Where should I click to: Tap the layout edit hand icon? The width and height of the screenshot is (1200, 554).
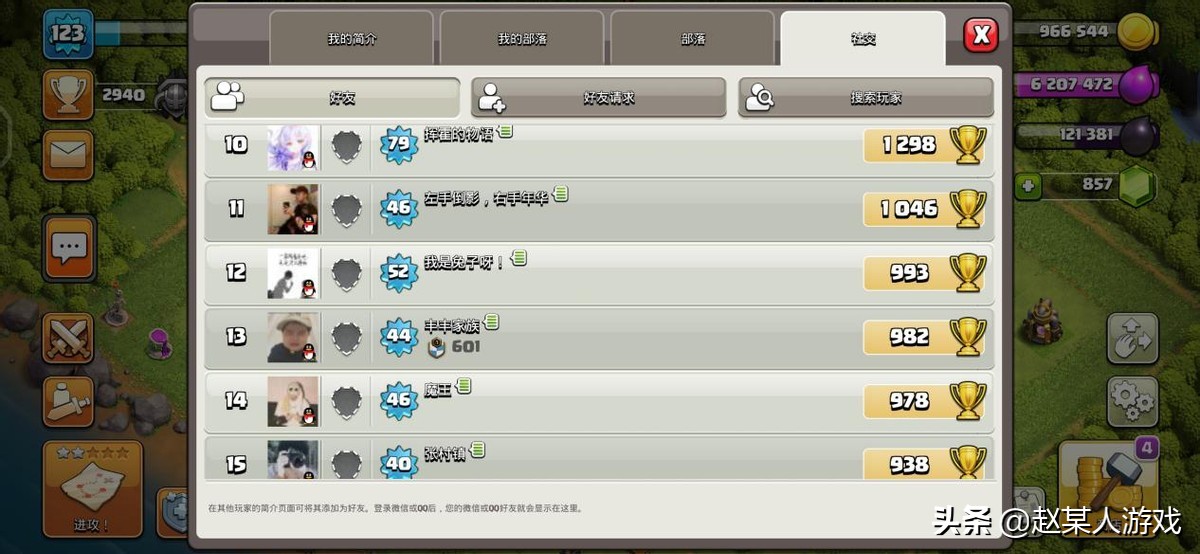pyautogui.click(x=1132, y=338)
